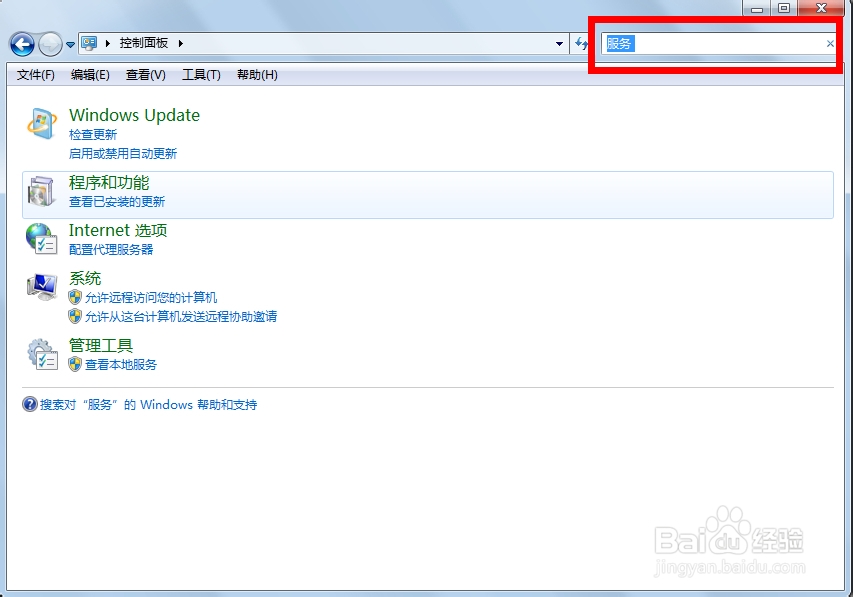Click shield icon beside 允许远程访问您的计算机
The width and height of the screenshot is (853, 597).
pyautogui.click(x=75, y=297)
